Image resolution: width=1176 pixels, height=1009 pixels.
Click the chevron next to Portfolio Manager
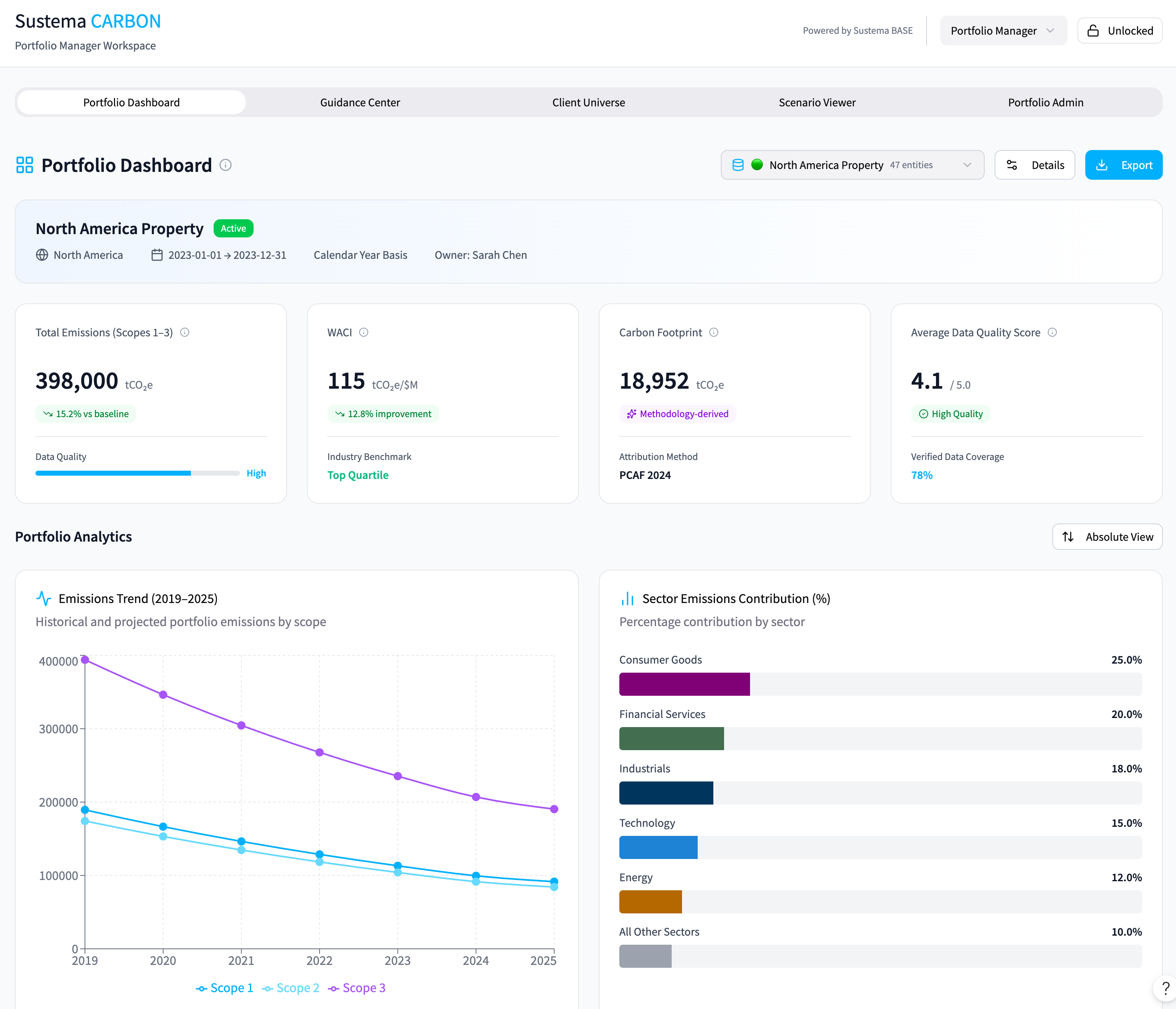1050,31
